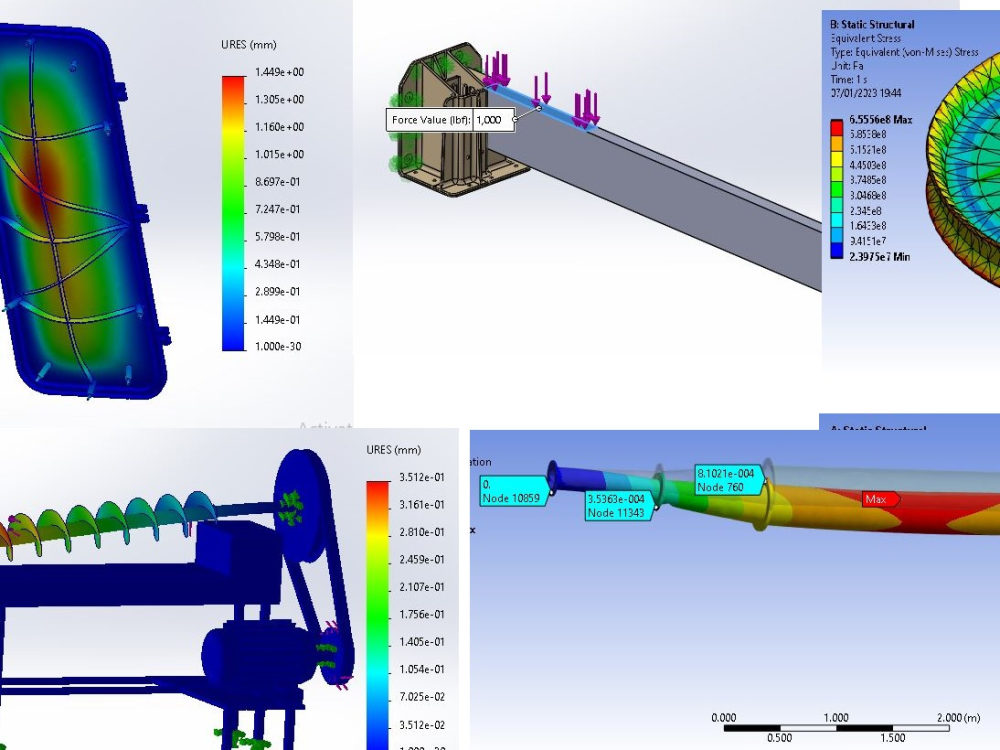Viewport: 1000px width, 750px height.
Task: Click the 1.160e+00 legend value
Action: (x=279, y=127)
